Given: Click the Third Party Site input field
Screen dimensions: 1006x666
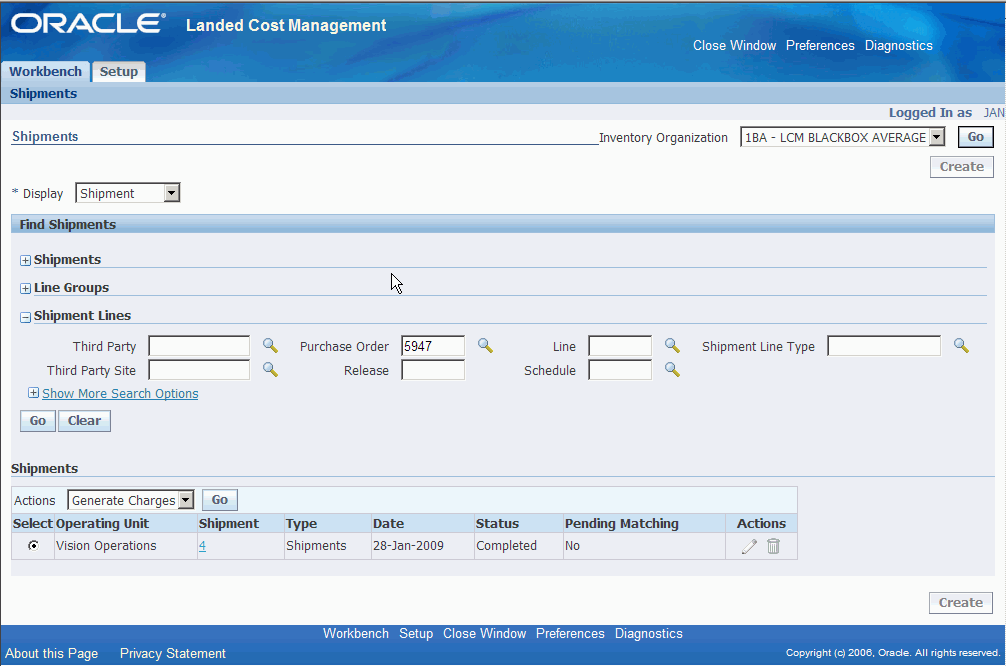Looking at the screenshot, I should (x=199, y=370).
